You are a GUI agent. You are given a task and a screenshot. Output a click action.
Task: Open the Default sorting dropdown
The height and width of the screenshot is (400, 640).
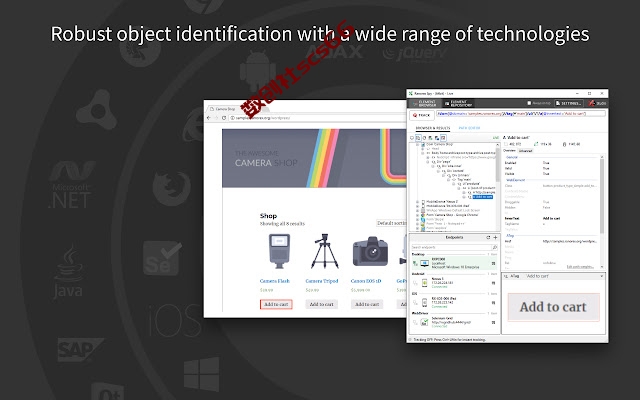pyautogui.click(x=391, y=223)
